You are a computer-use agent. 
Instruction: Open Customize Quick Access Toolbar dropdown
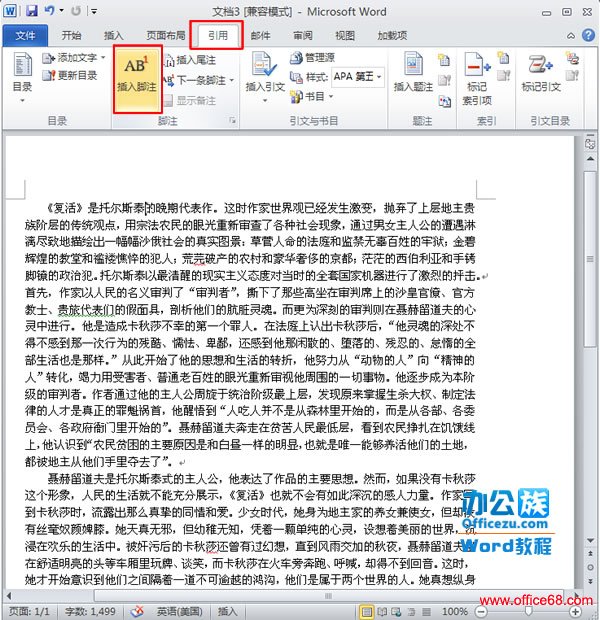click(x=94, y=11)
